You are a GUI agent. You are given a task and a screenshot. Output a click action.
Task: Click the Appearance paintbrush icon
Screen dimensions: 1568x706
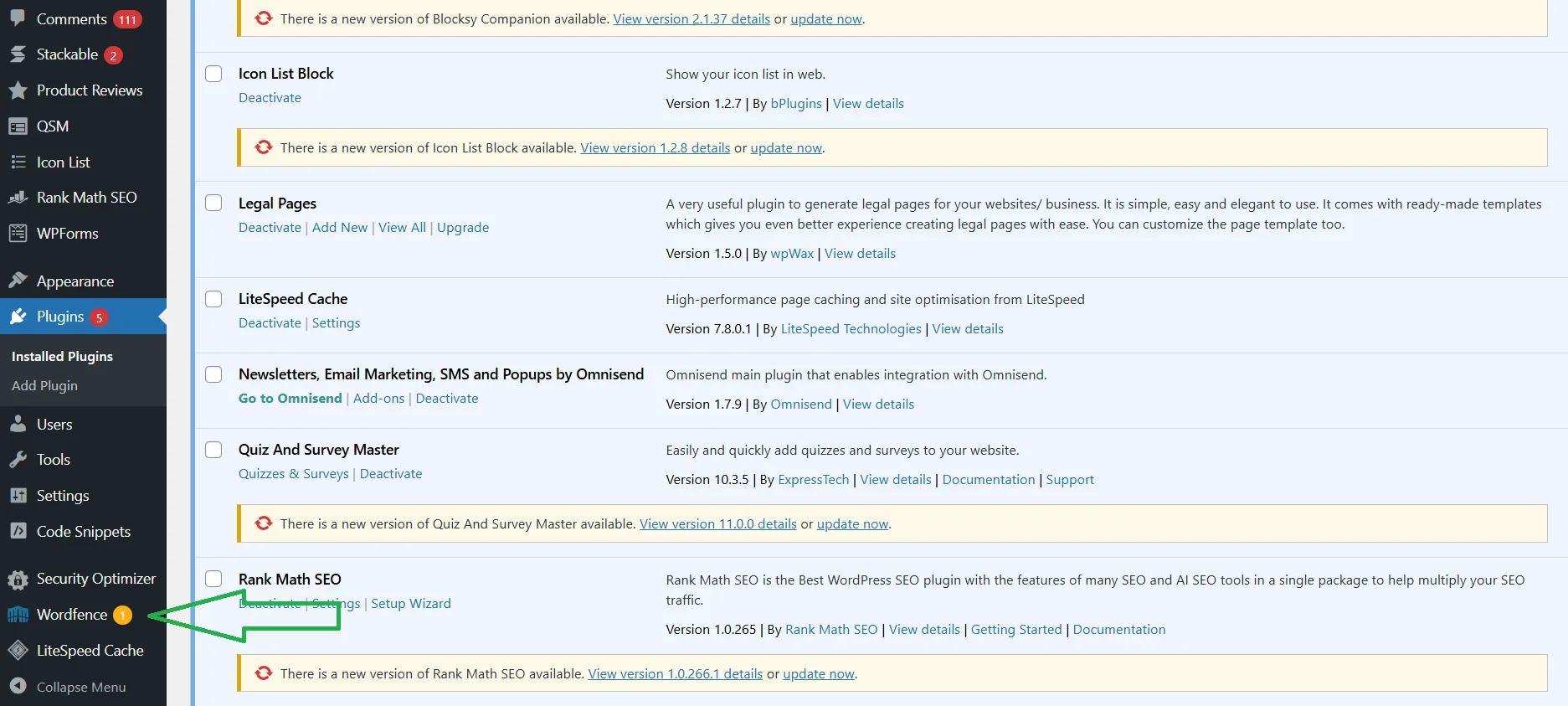pos(18,281)
